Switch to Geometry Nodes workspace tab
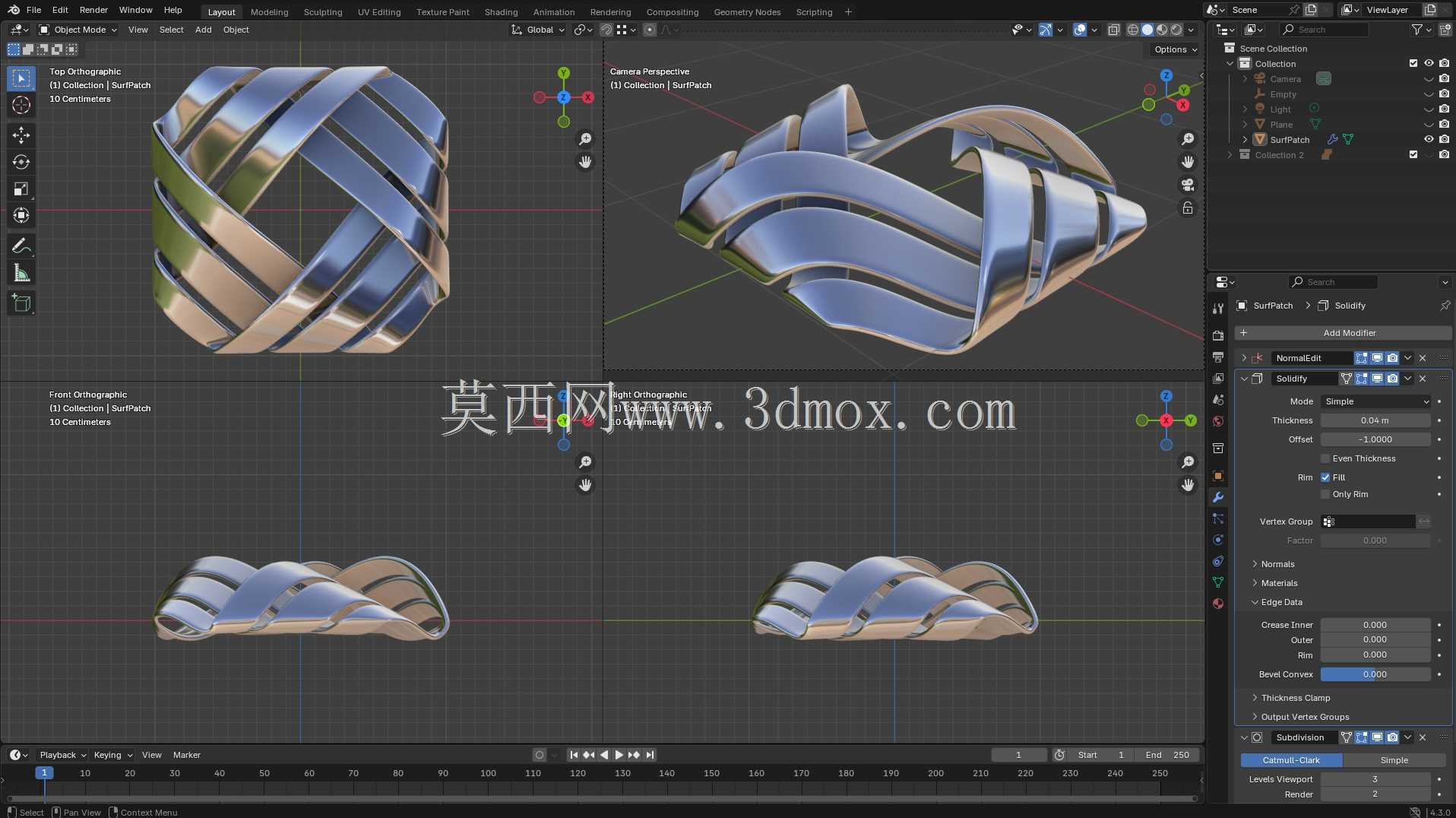1456x818 pixels. [748, 11]
